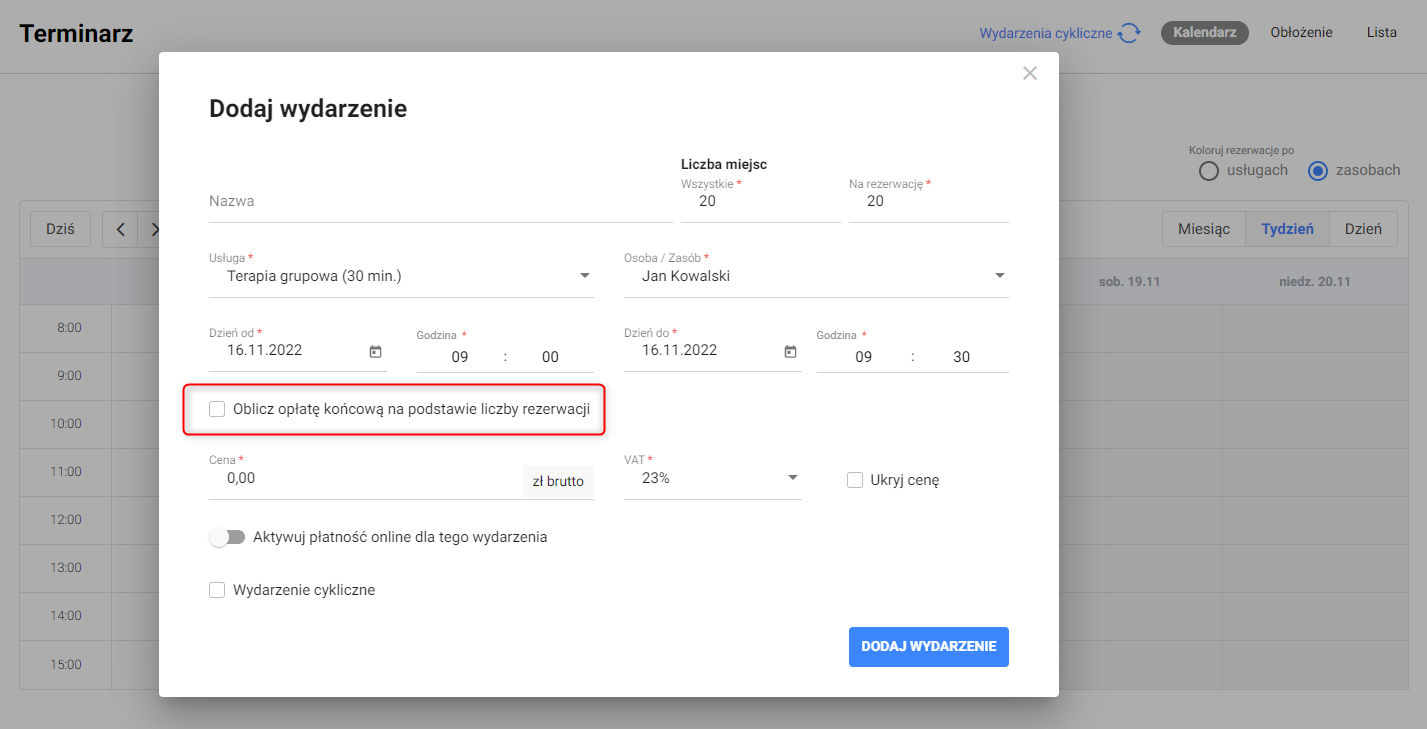This screenshot has height=729, width=1427.
Task: Open the start date calendar picker icon
Action: click(x=376, y=351)
